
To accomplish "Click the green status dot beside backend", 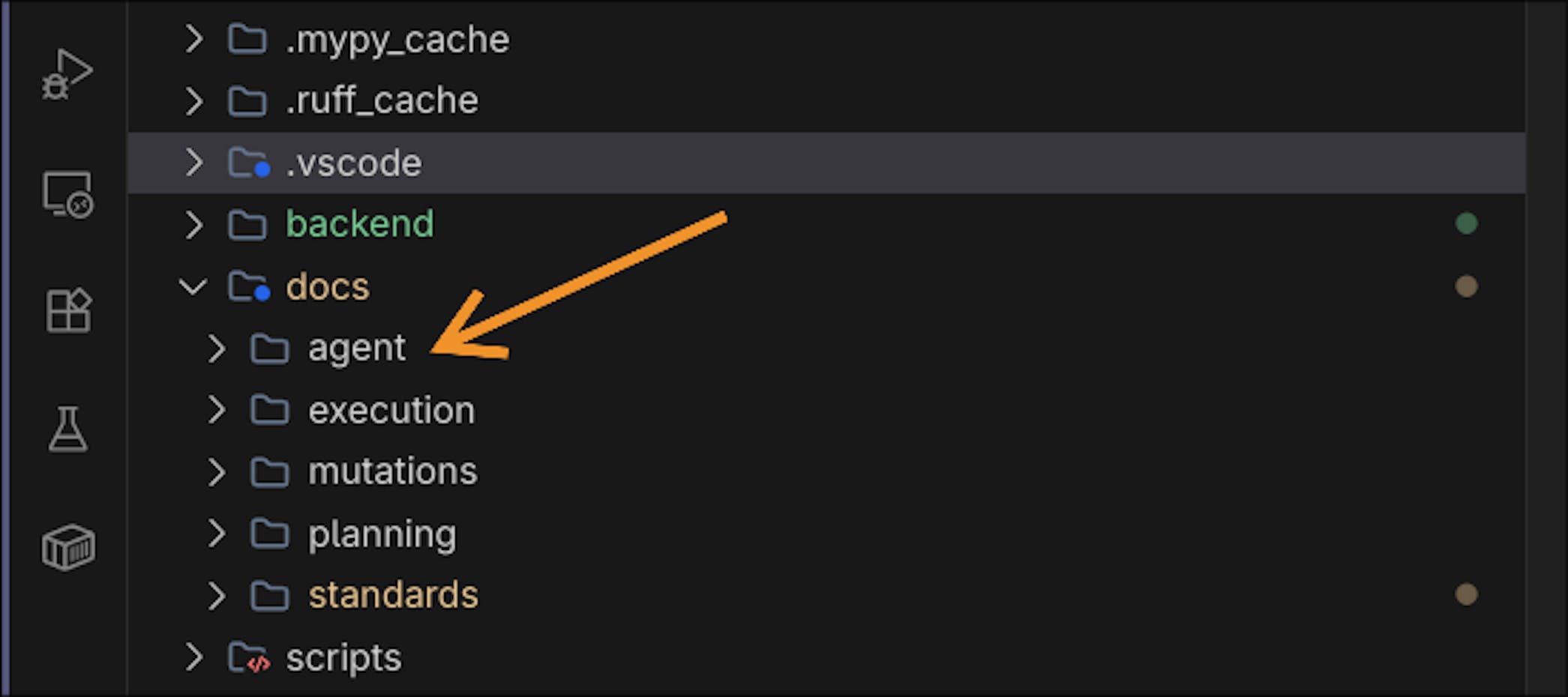I will pos(1466,223).
